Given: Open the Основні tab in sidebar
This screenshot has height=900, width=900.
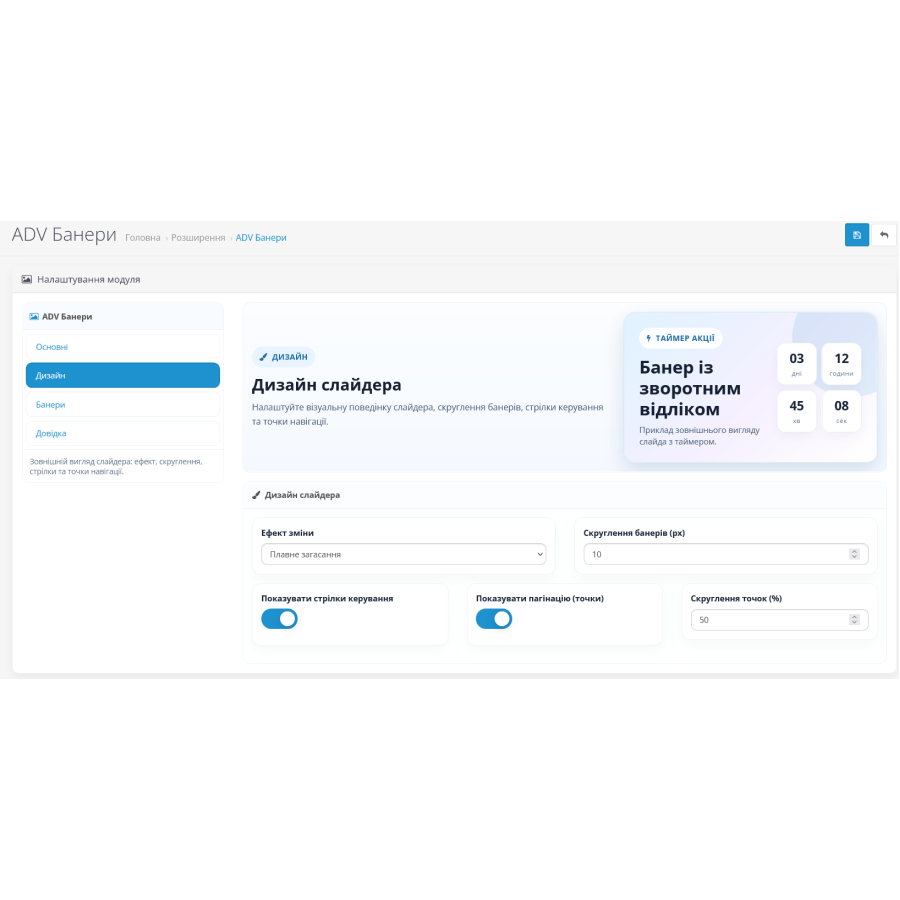Looking at the screenshot, I should (123, 347).
